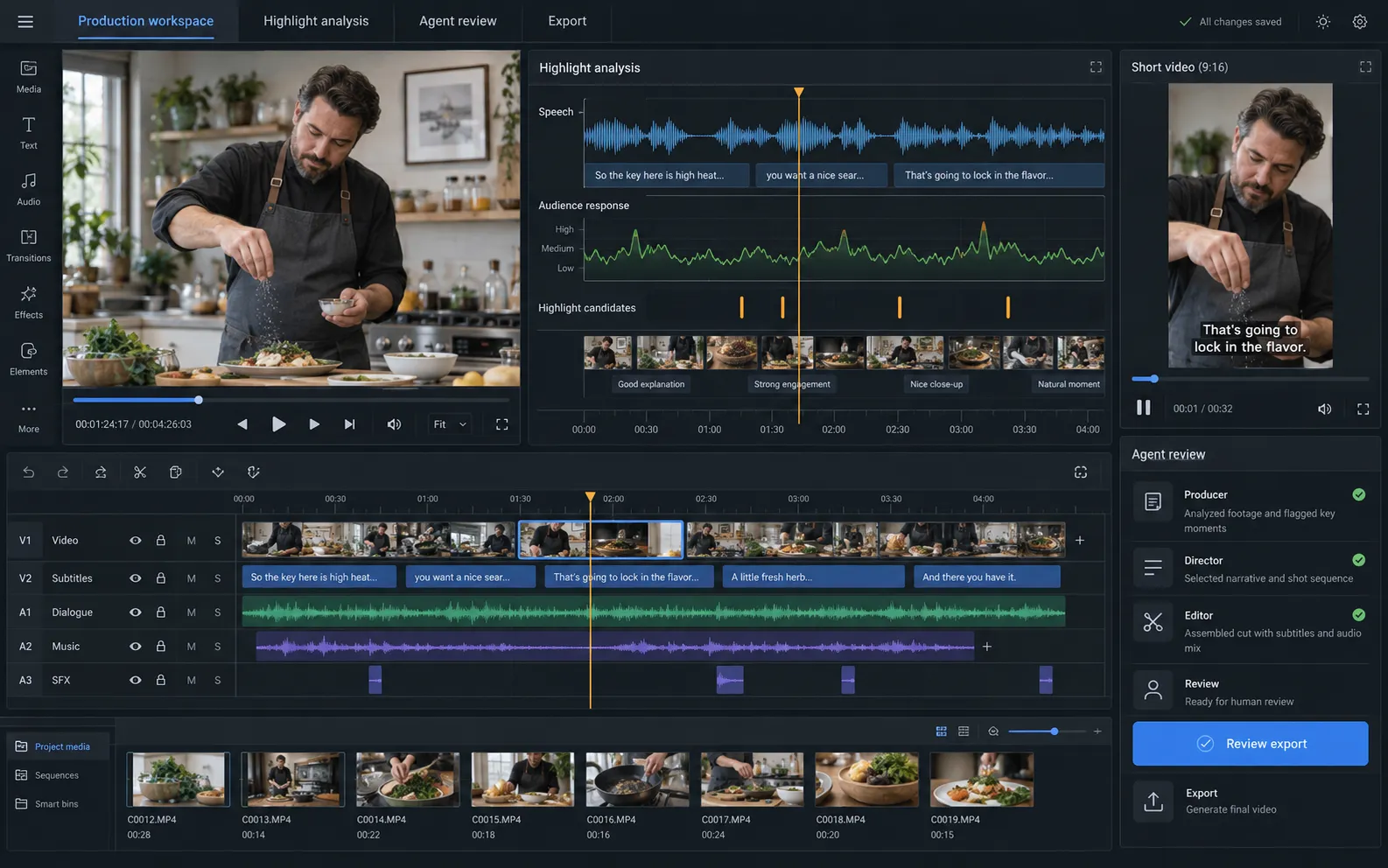Enter fullscreen in short video player
Viewport: 1388px width, 868px height.
[x=1363, y=409]
